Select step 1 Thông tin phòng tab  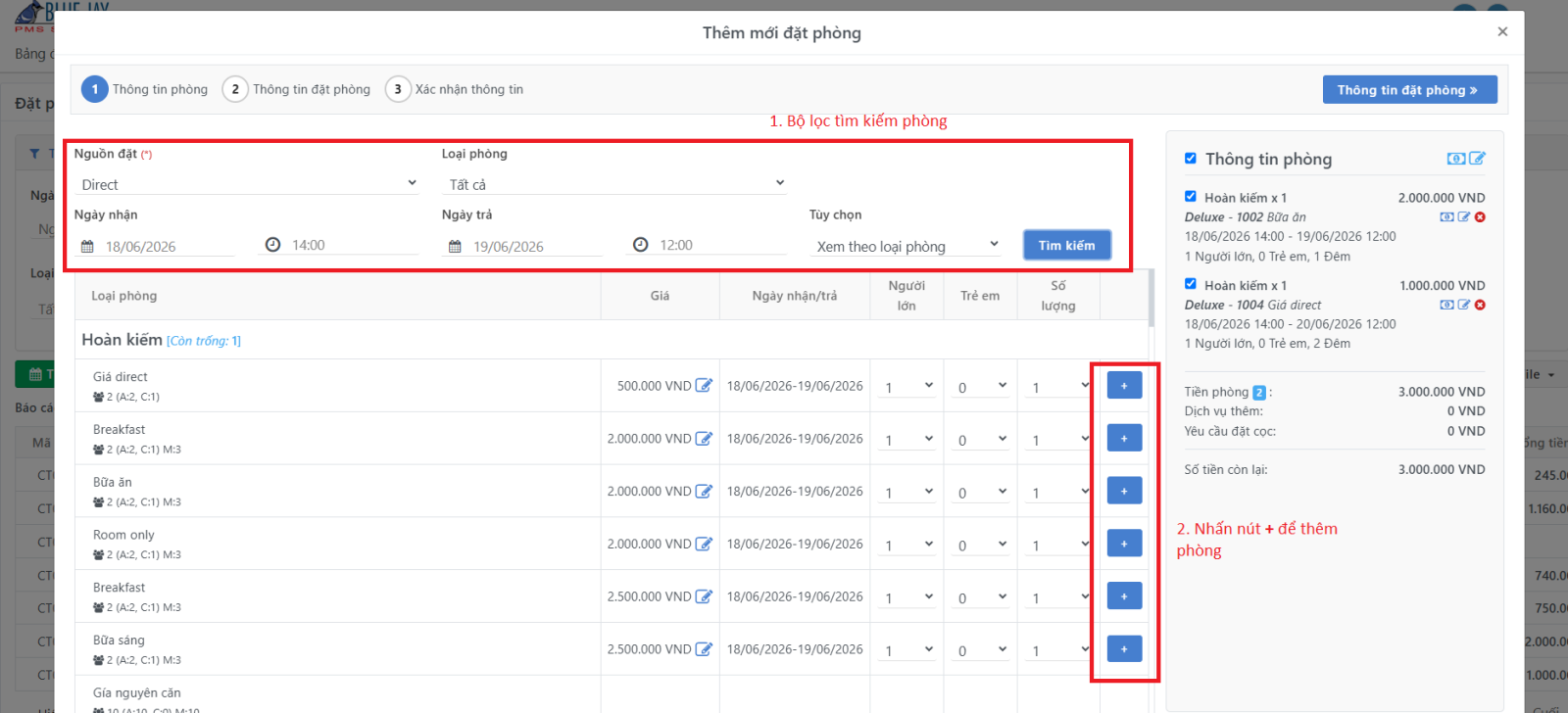(x=145, y=89)
